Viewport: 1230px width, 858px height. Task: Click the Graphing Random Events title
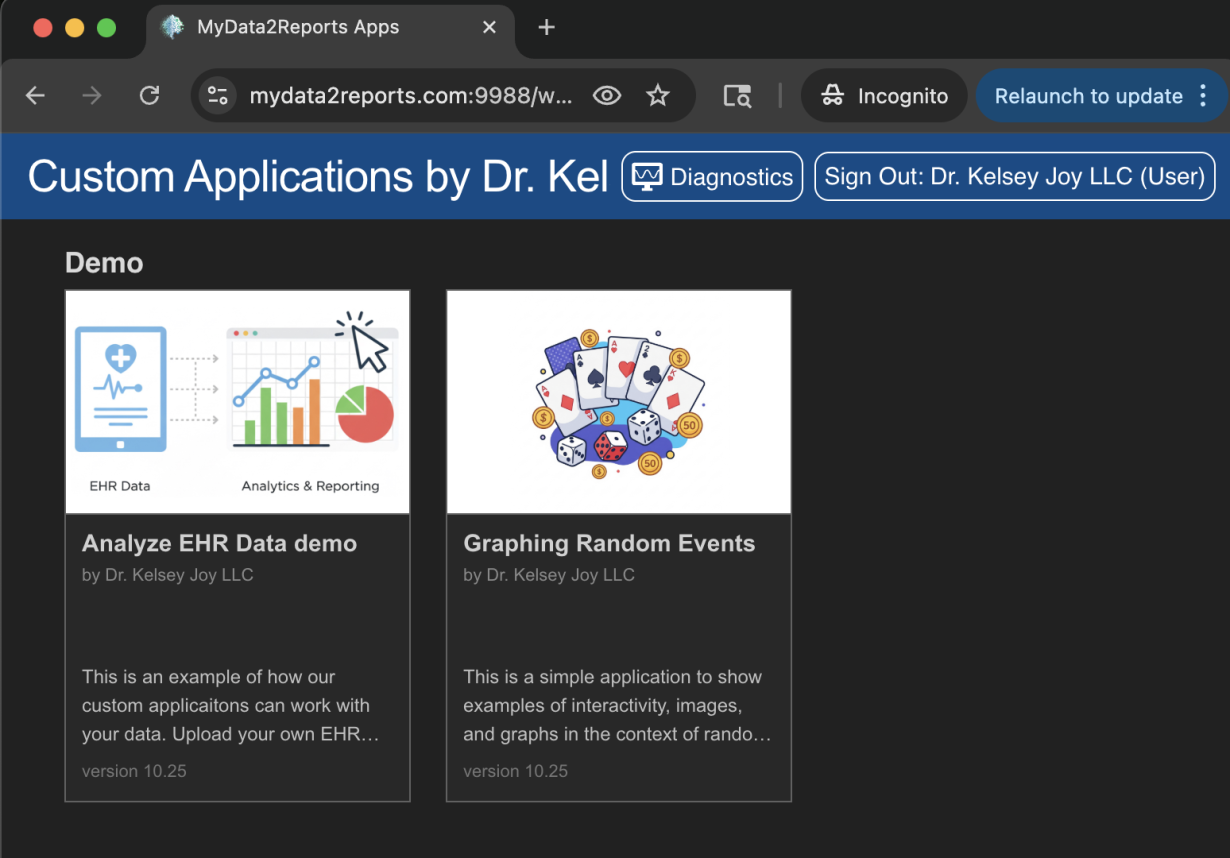point(609,544)
